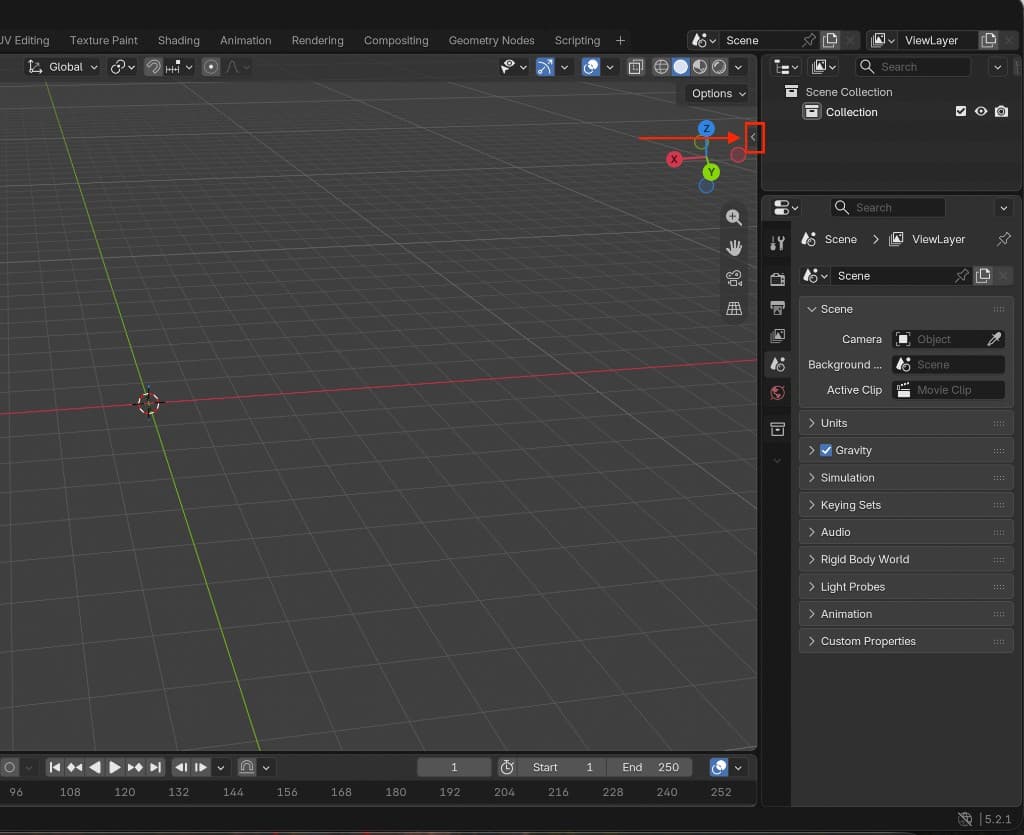Image resolution: width=1024 pixels, height=835 pixels.
Task: Open the Render properties tab
Action: pos(777,279)
